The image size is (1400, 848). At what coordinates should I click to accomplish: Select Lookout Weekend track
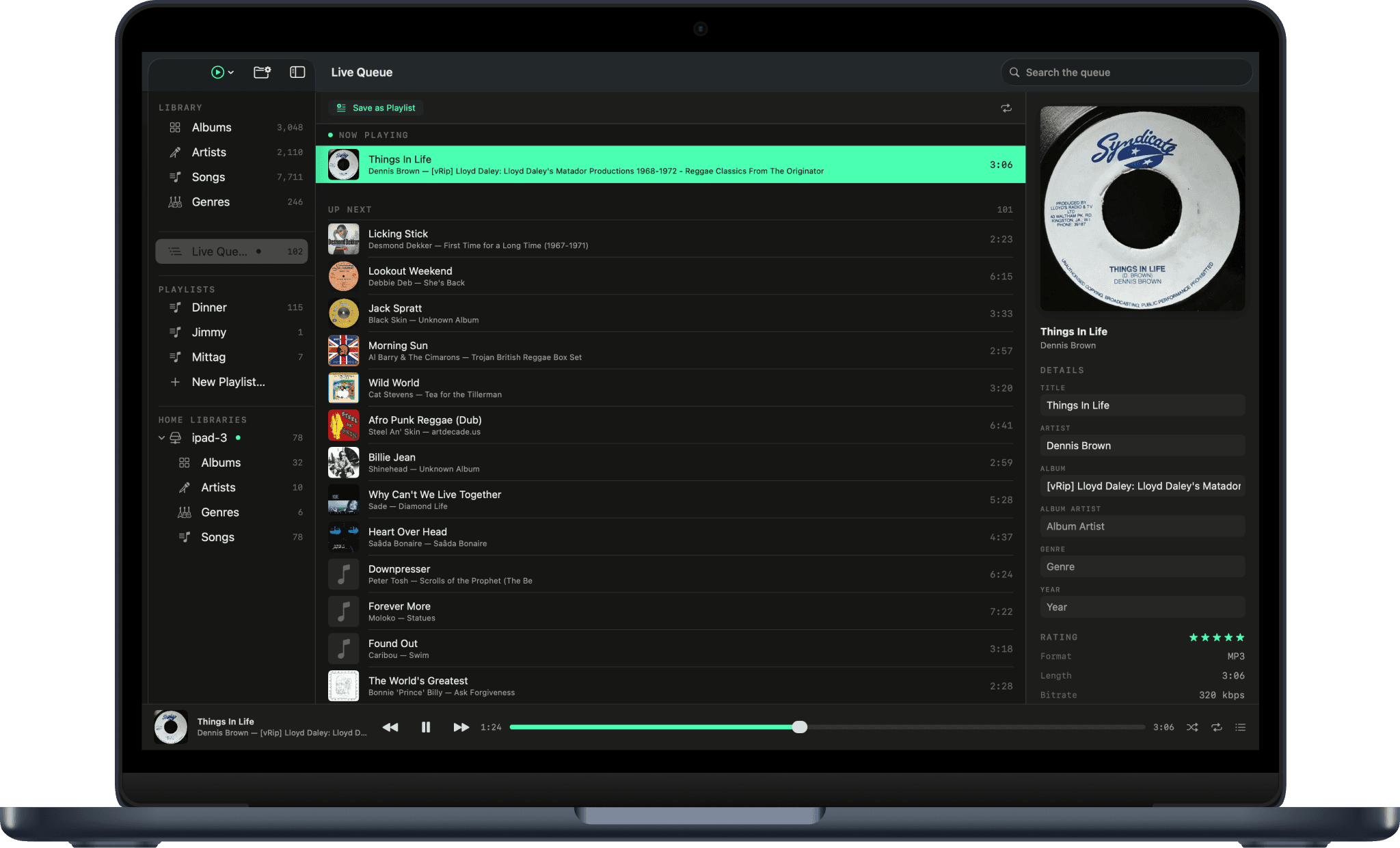(x=671, y=277)
